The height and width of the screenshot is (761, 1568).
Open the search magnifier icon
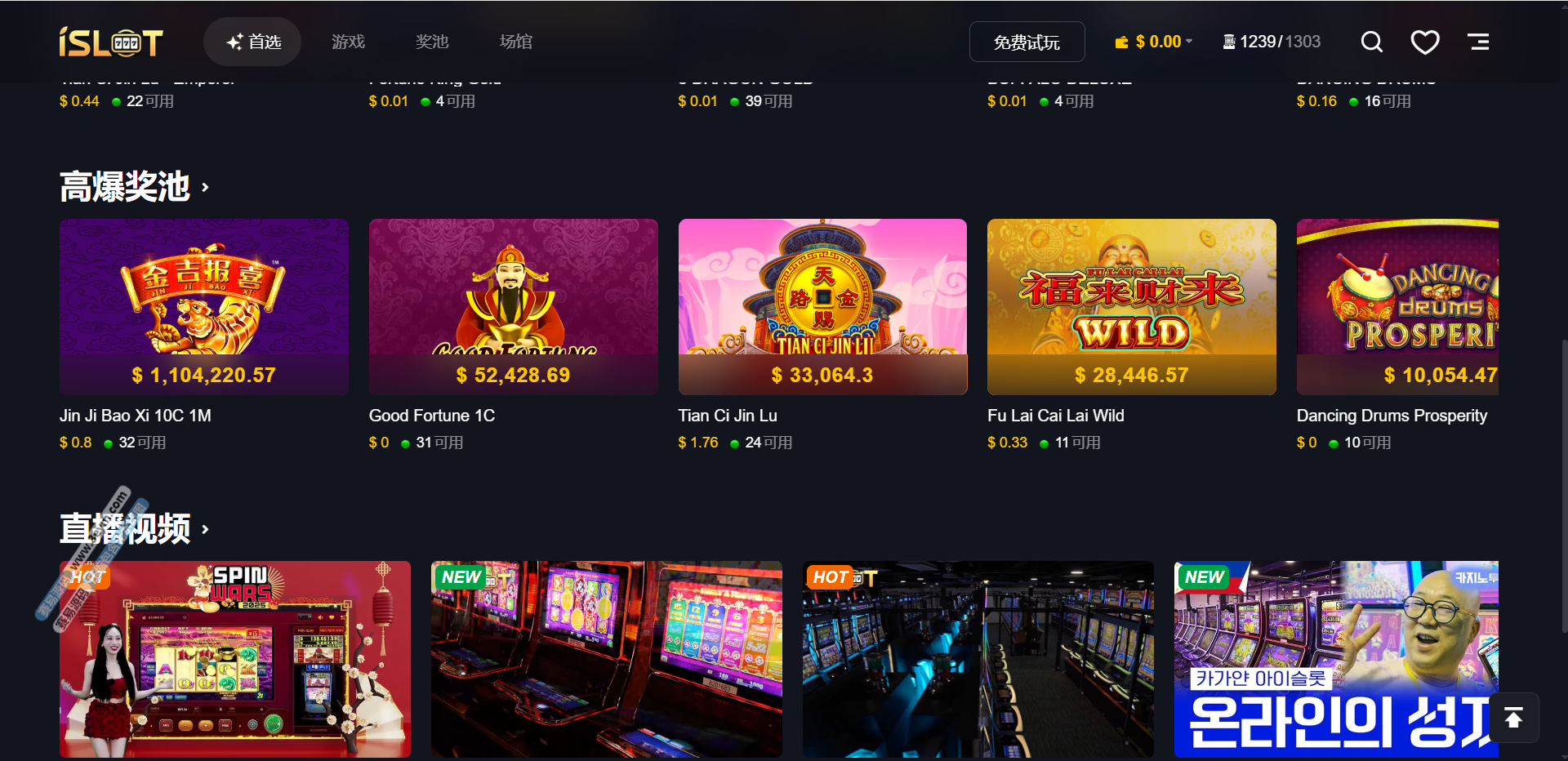click(1372, 42)
